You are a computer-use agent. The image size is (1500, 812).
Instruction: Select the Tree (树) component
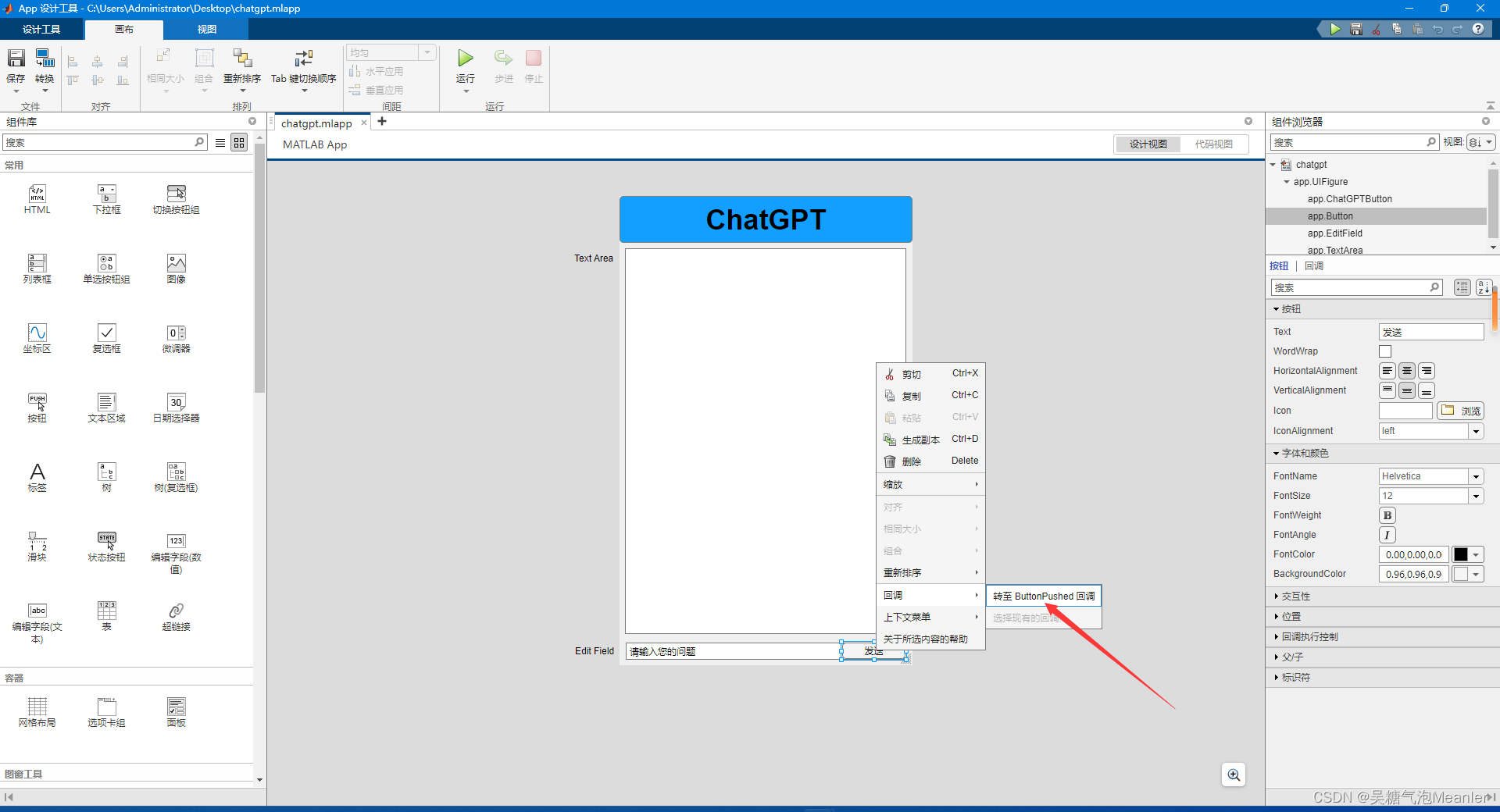(106, 478)
